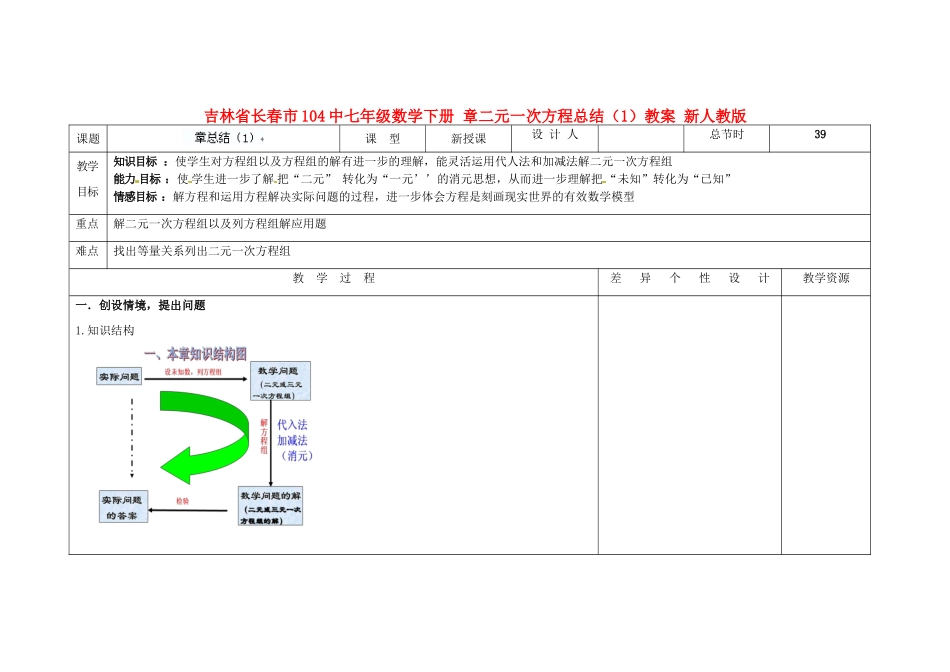Click the 情感目标 line of text
This screenshot has width=950, height=672.
(374, 196)
